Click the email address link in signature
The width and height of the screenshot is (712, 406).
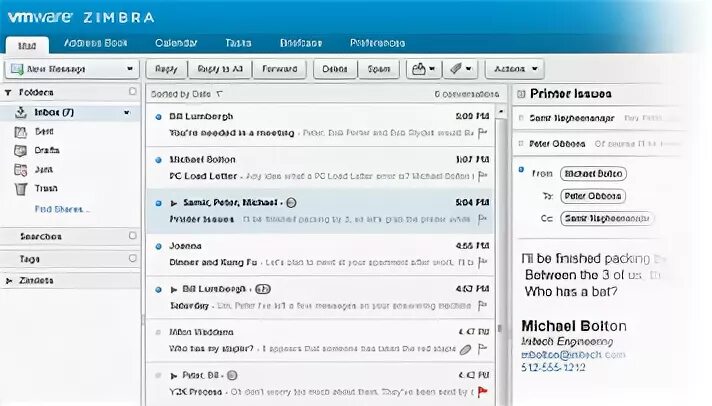tap(573, 355)
